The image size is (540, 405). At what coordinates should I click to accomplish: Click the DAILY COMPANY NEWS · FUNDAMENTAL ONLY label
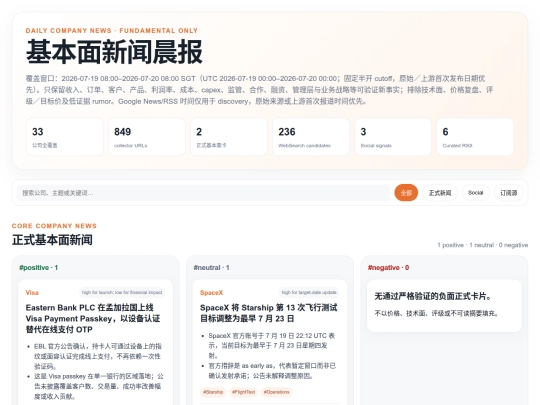point(112,31)
